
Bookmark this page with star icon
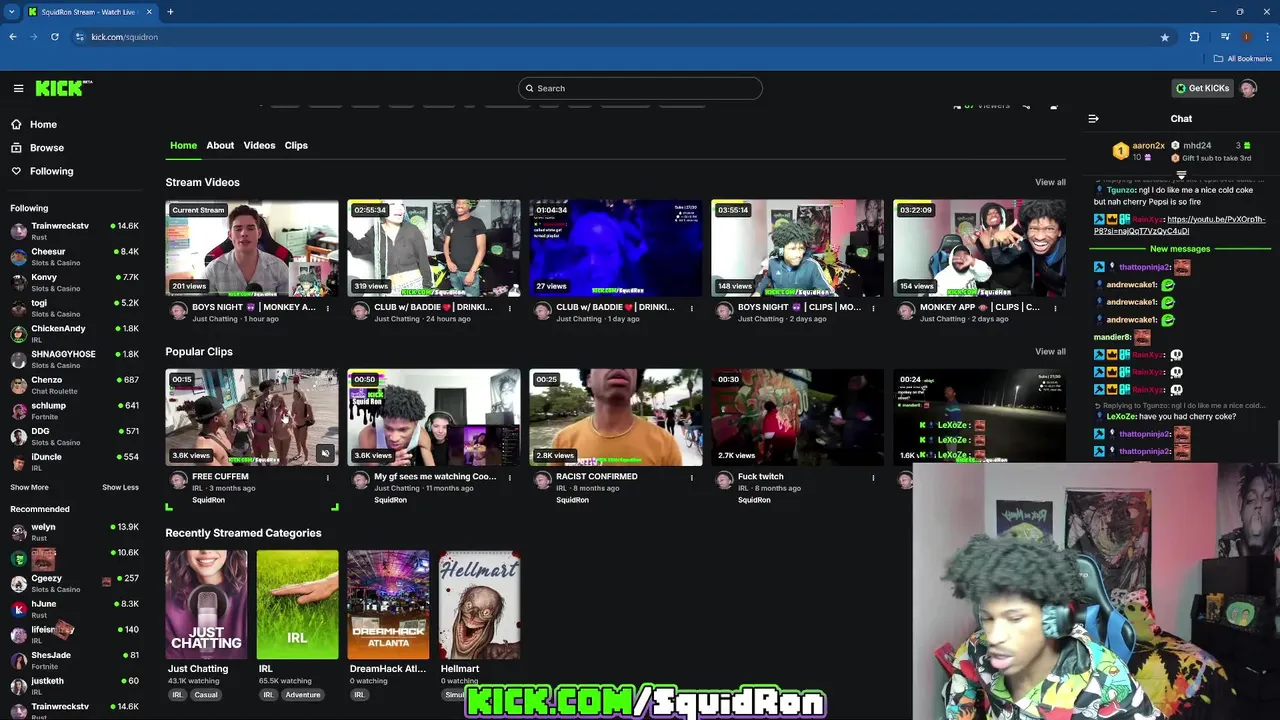[x=1165, y=37]
